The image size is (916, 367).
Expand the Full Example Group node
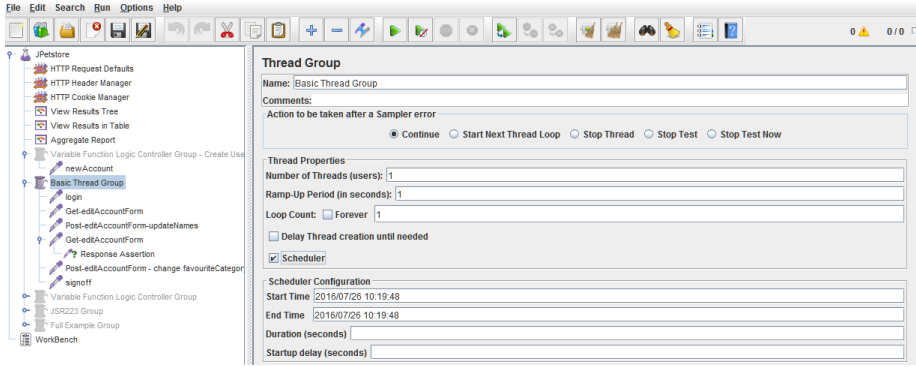click(x=25, y=326)
